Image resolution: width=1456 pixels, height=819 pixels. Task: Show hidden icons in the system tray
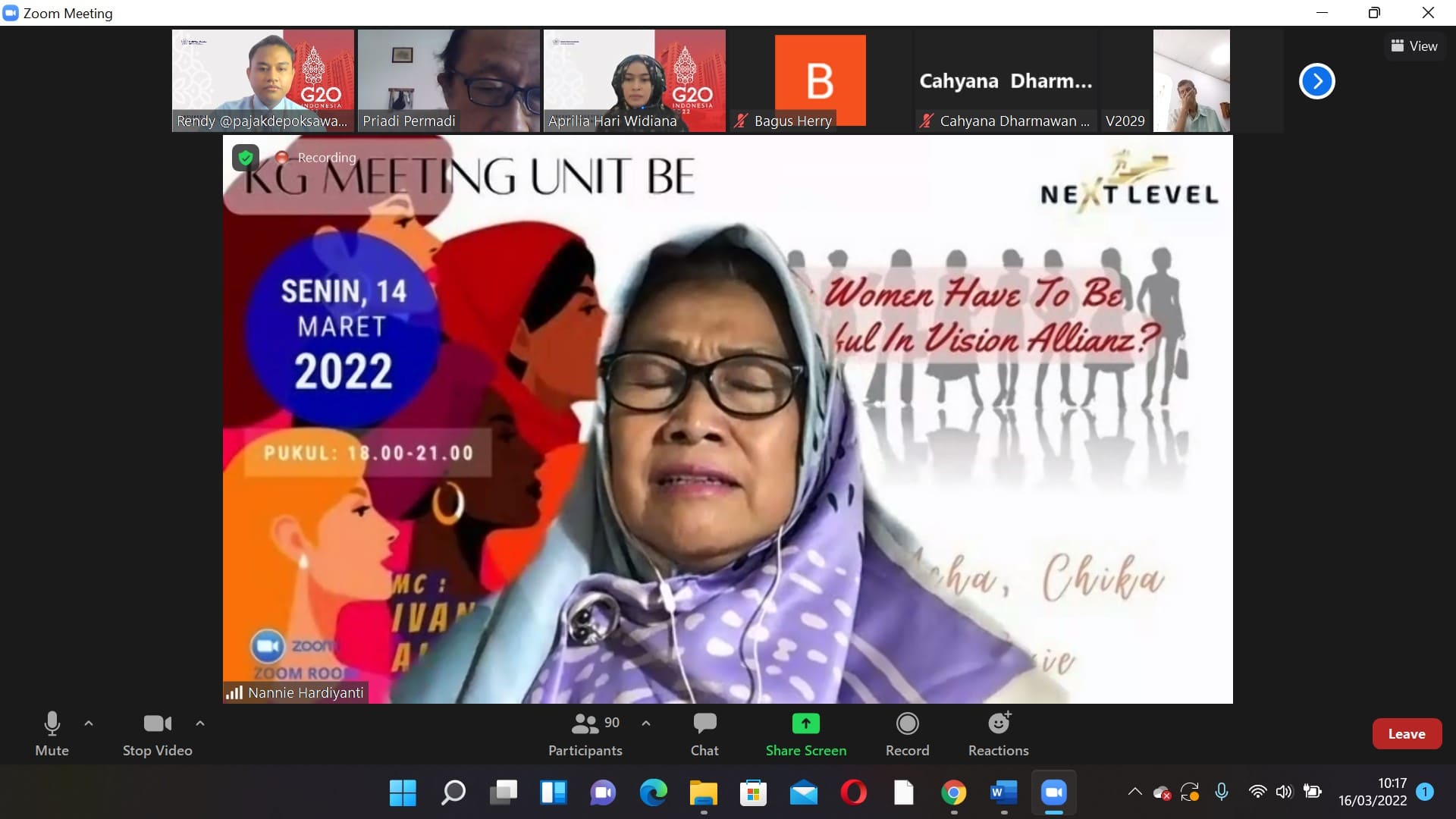coord(1134,792)
